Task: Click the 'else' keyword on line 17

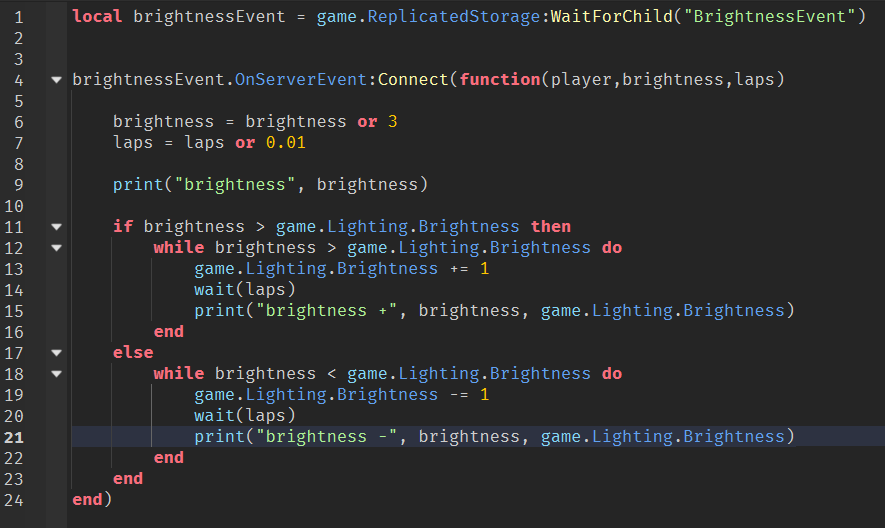Action: [133, 352]
